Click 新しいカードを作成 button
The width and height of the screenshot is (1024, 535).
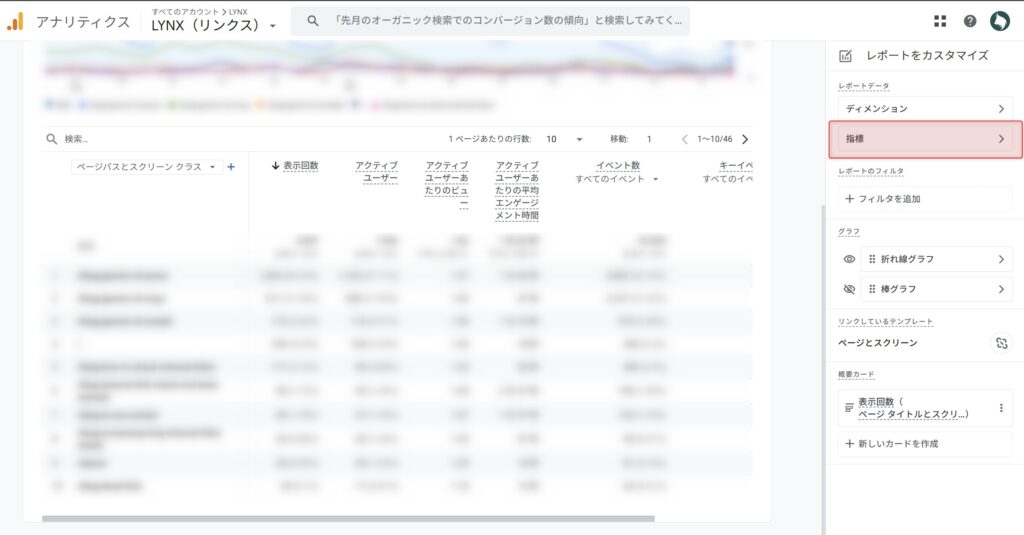coord(925,443)
